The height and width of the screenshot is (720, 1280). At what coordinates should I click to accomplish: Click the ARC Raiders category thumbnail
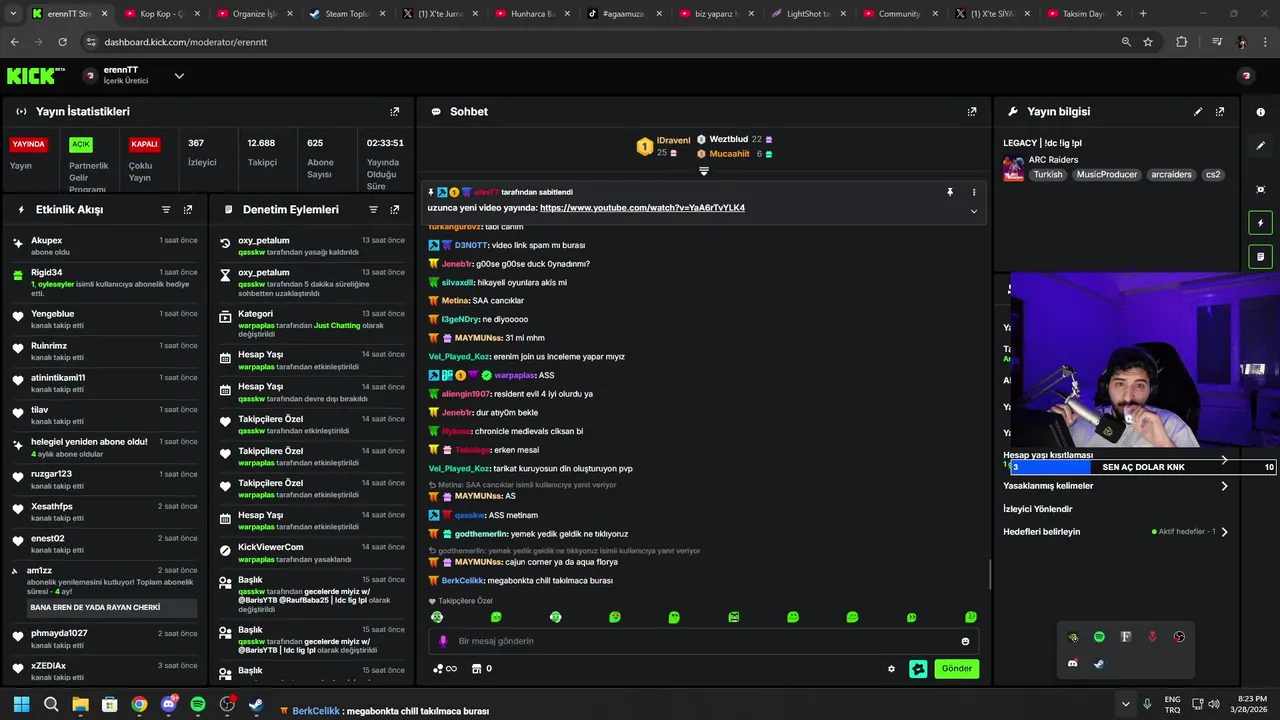(1013, 168)
